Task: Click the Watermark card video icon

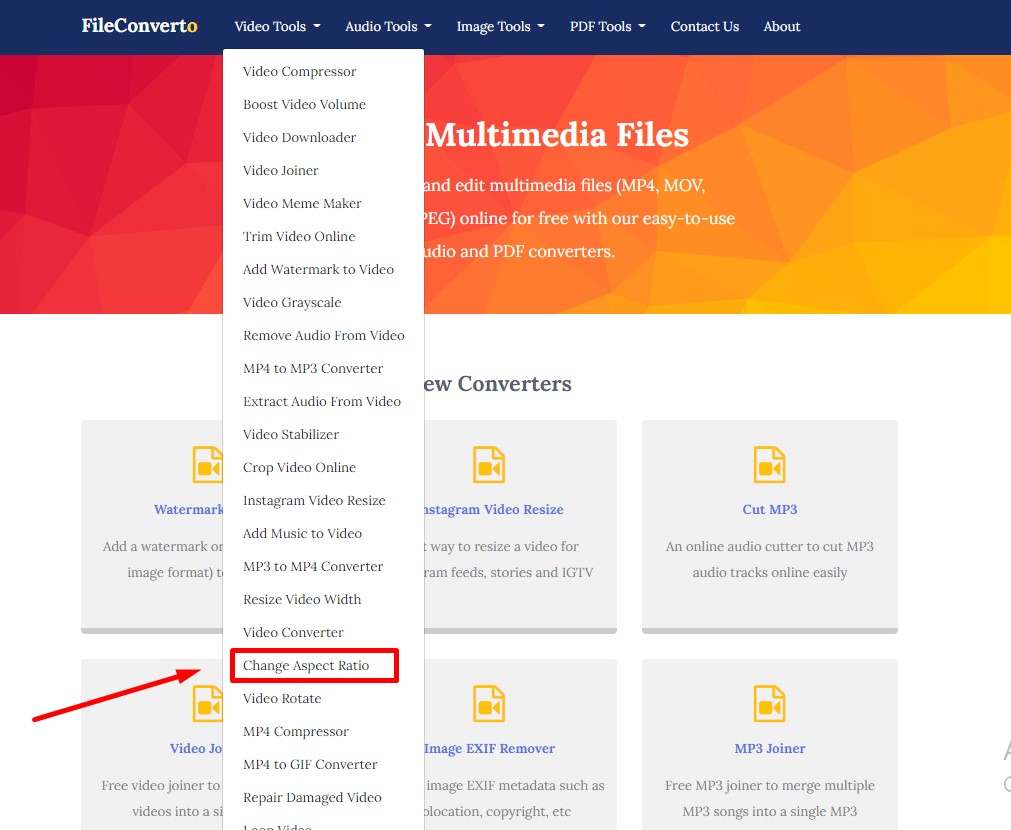Action: 208,465
